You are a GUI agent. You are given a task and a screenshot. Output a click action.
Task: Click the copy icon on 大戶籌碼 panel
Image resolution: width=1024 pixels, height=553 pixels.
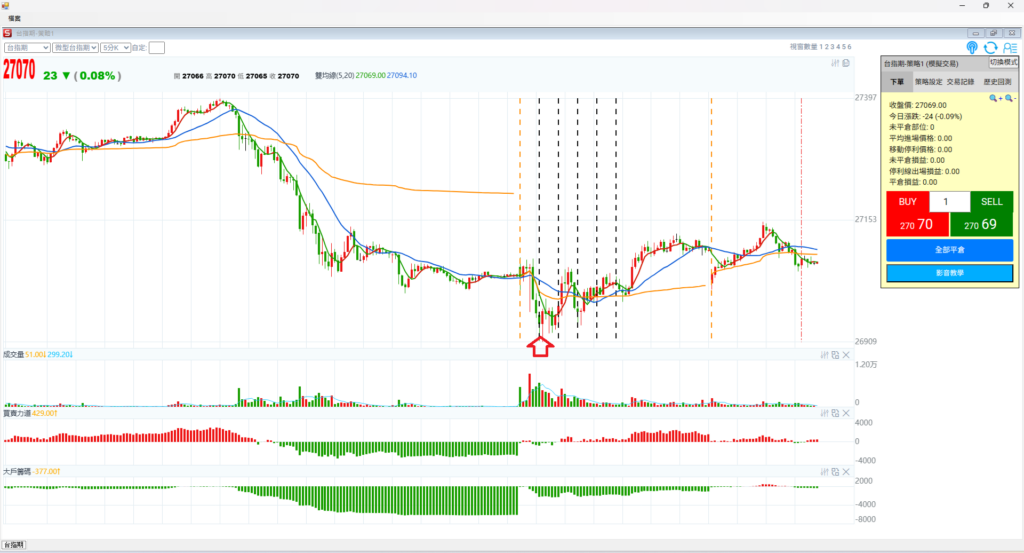(x=835, y=470)
